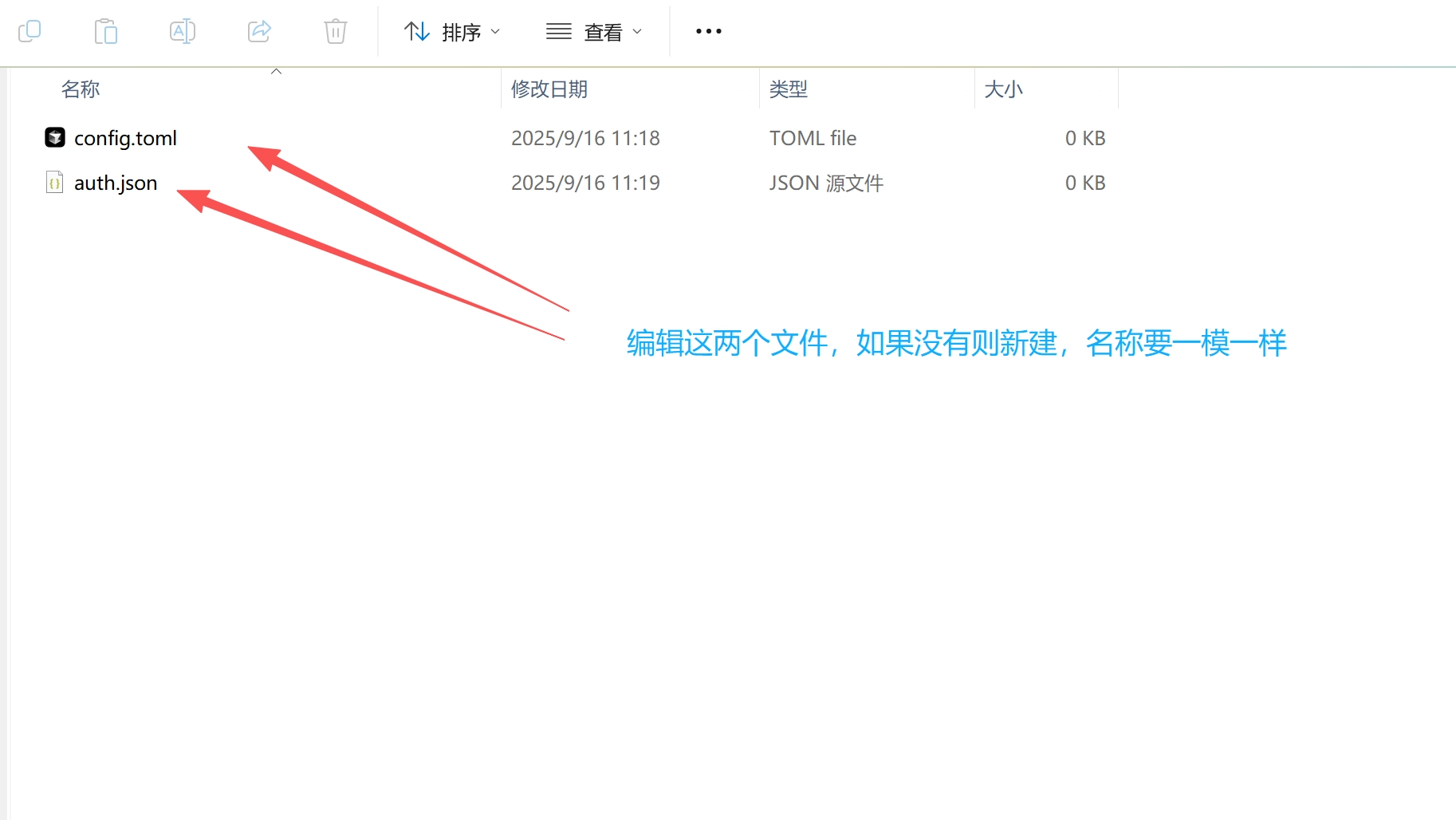Click the Delete (trash) icon

(335, 31)
